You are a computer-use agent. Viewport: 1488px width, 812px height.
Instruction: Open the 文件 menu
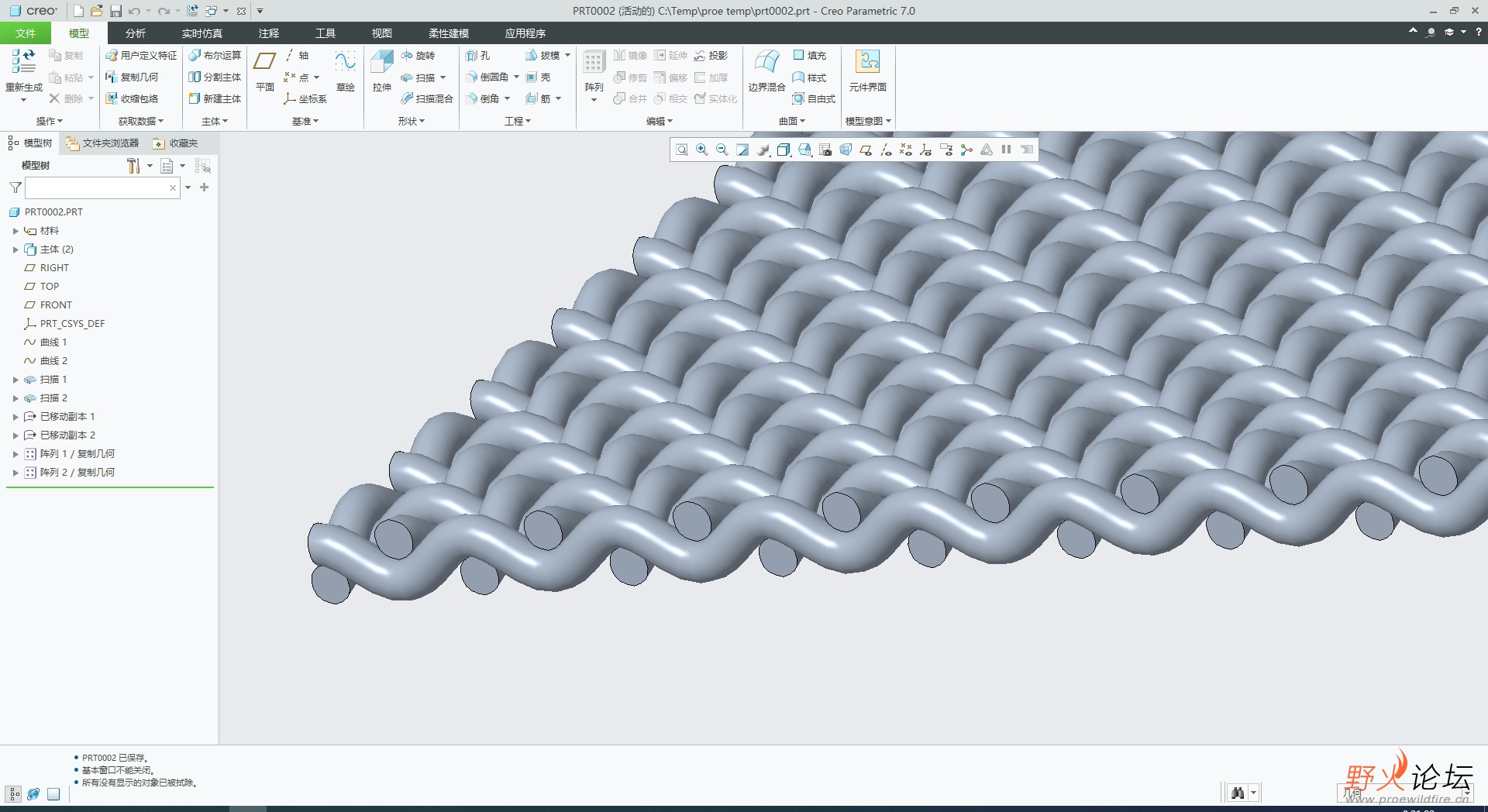pos(26,33)
